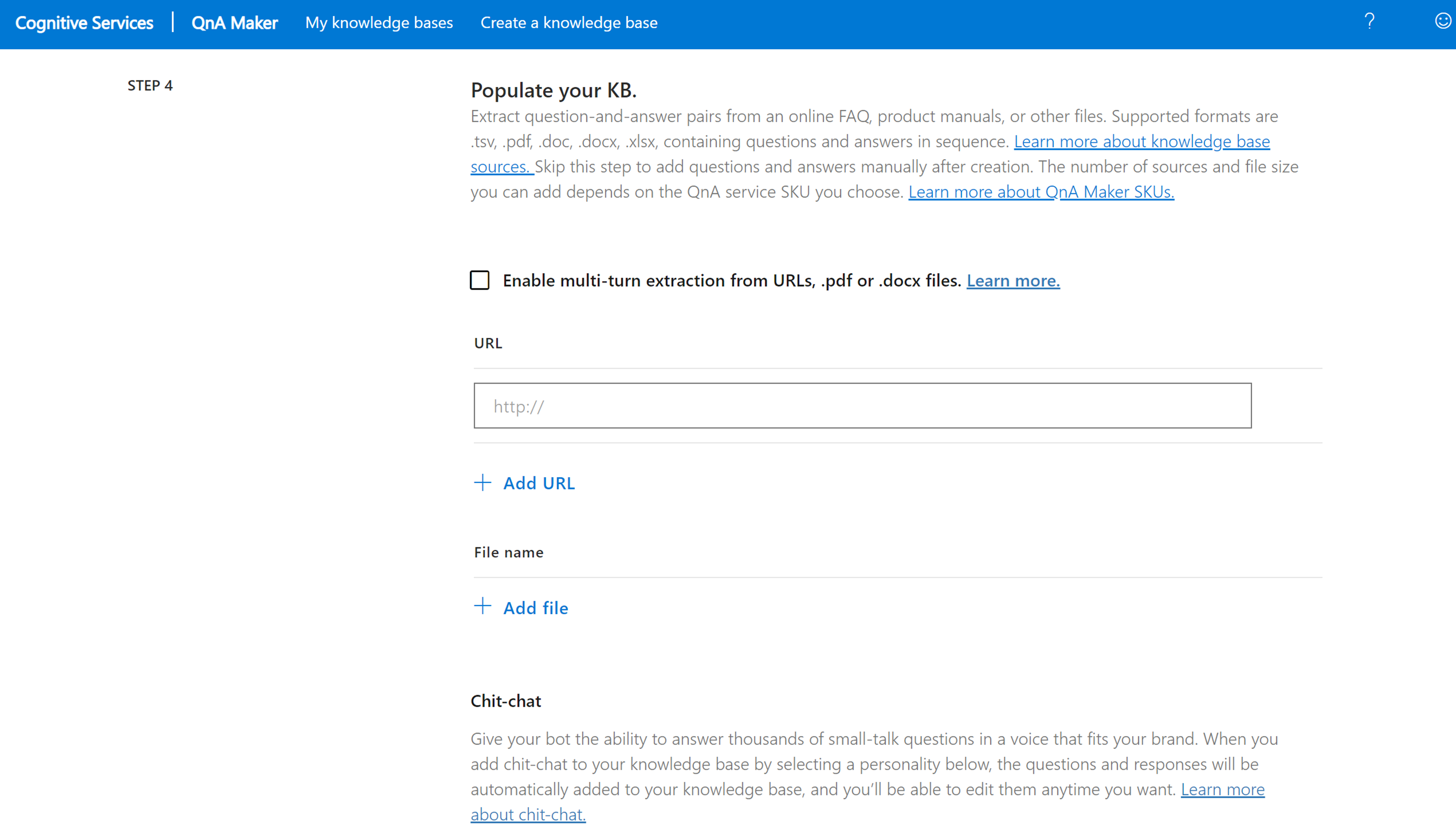Image resolution: width=1456 pixels, height=837 pixels.
Task: Click the Cognitive Services brand link
Action: (x=84, y=22)
